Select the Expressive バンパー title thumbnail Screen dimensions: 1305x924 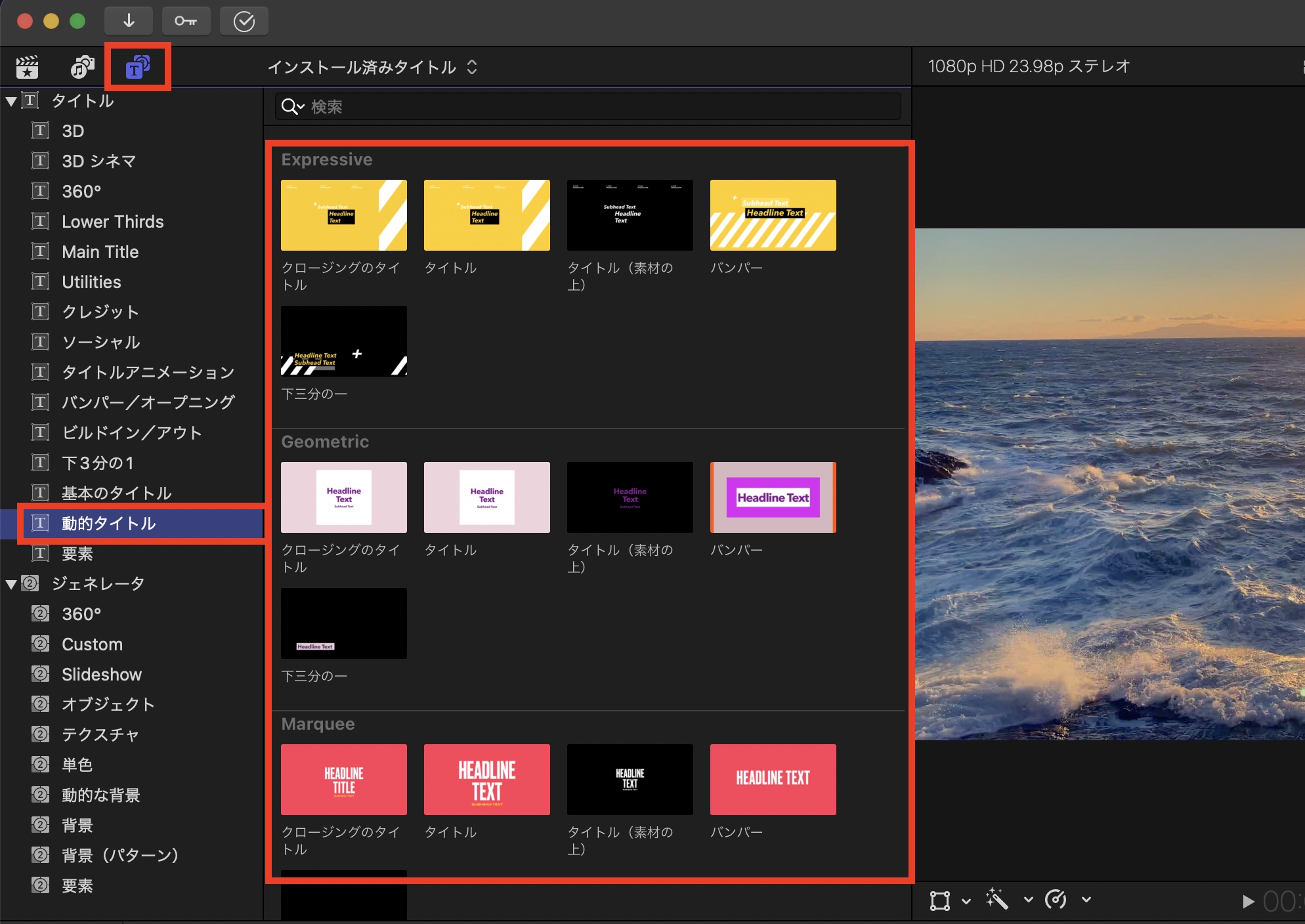point(773,215)
